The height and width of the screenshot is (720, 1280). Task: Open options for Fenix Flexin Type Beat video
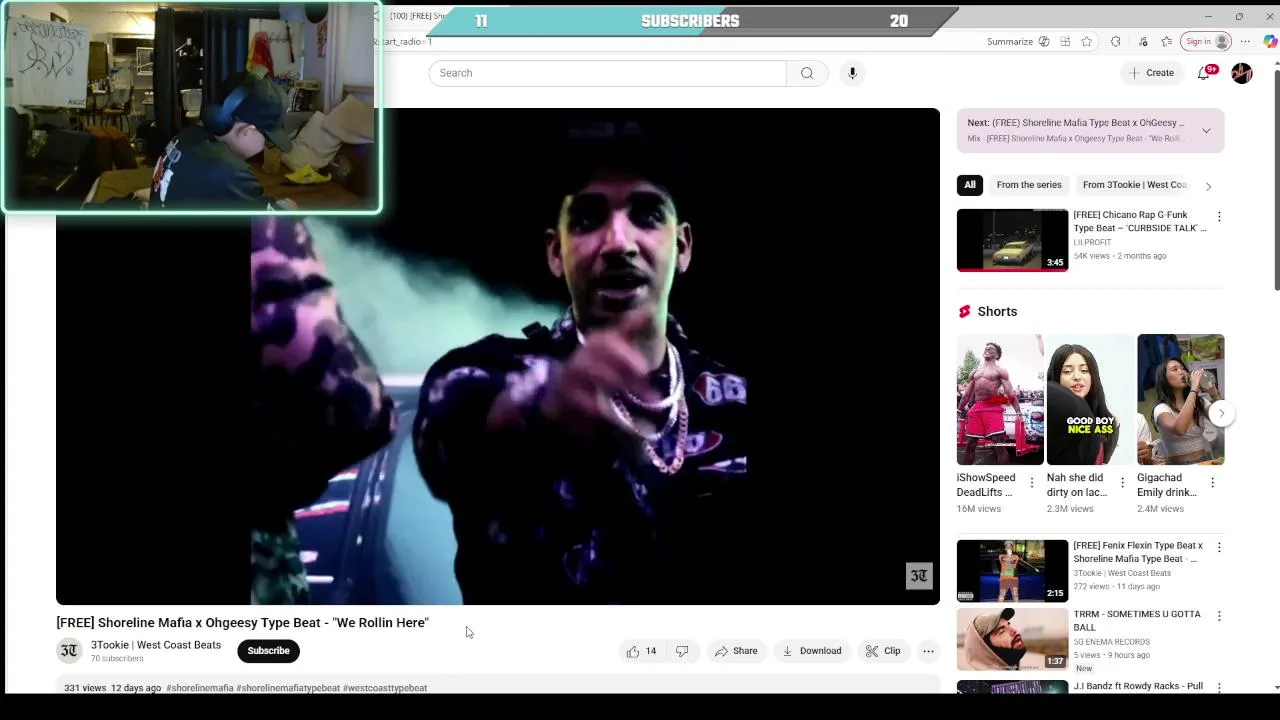click(1218, 548)
